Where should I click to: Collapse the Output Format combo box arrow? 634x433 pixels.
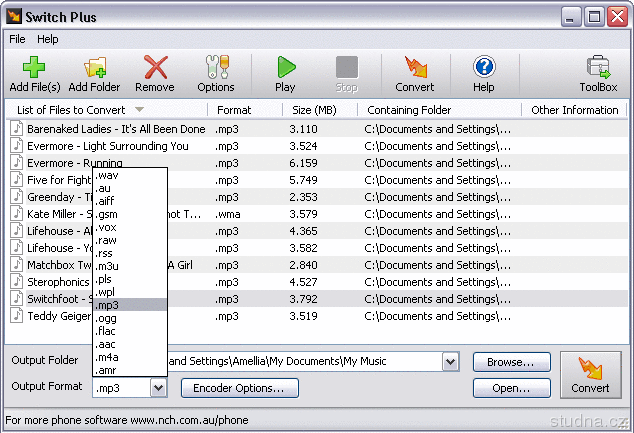158,388
